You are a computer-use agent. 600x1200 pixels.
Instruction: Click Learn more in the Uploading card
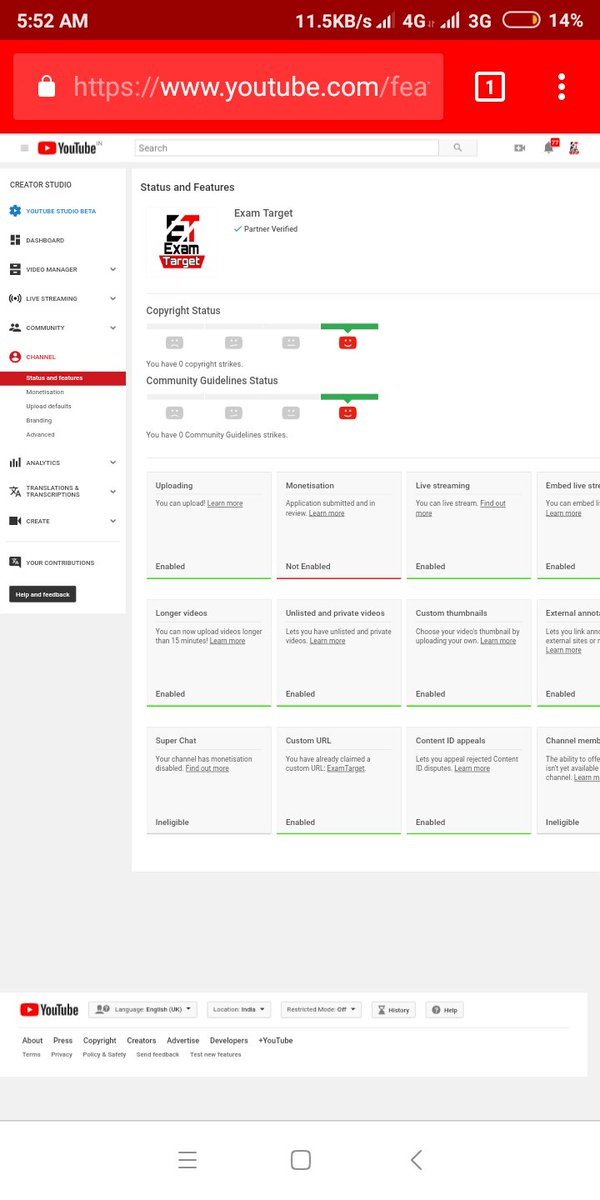(225, 503)
